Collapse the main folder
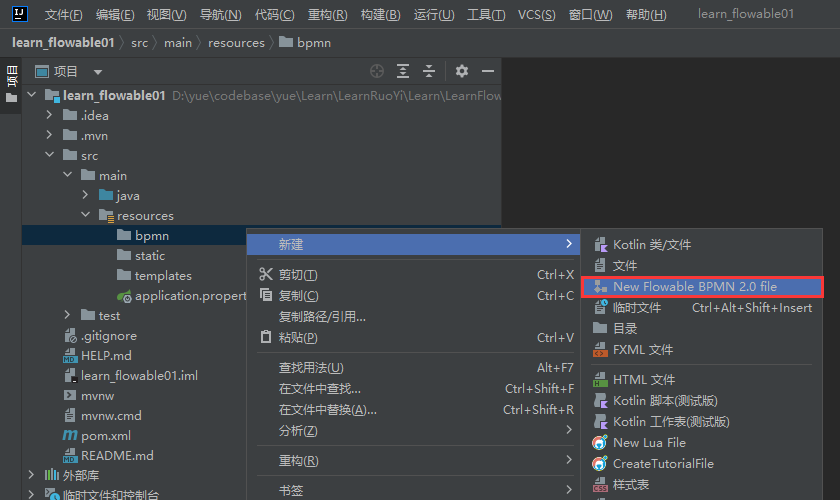 68,175
